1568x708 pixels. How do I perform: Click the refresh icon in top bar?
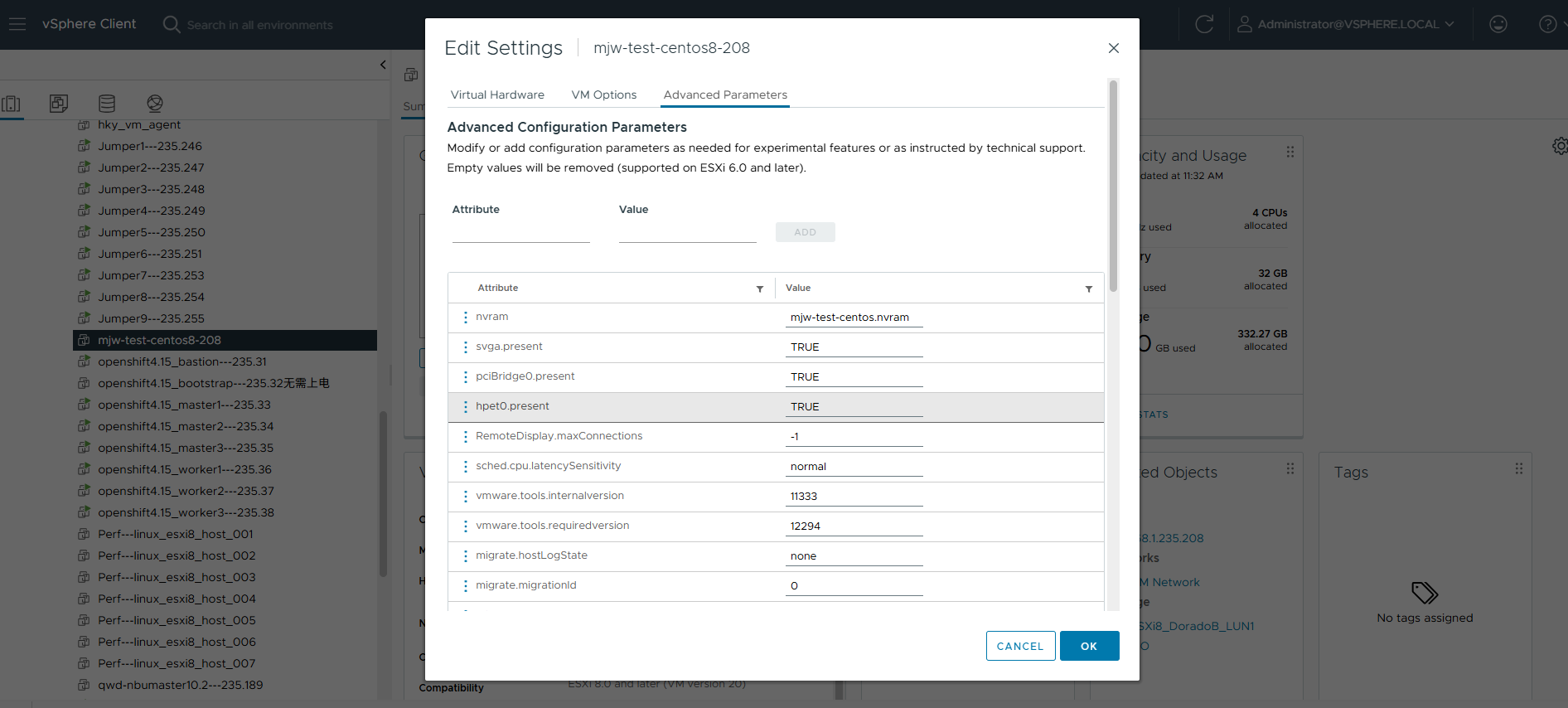coord(1204,24)
